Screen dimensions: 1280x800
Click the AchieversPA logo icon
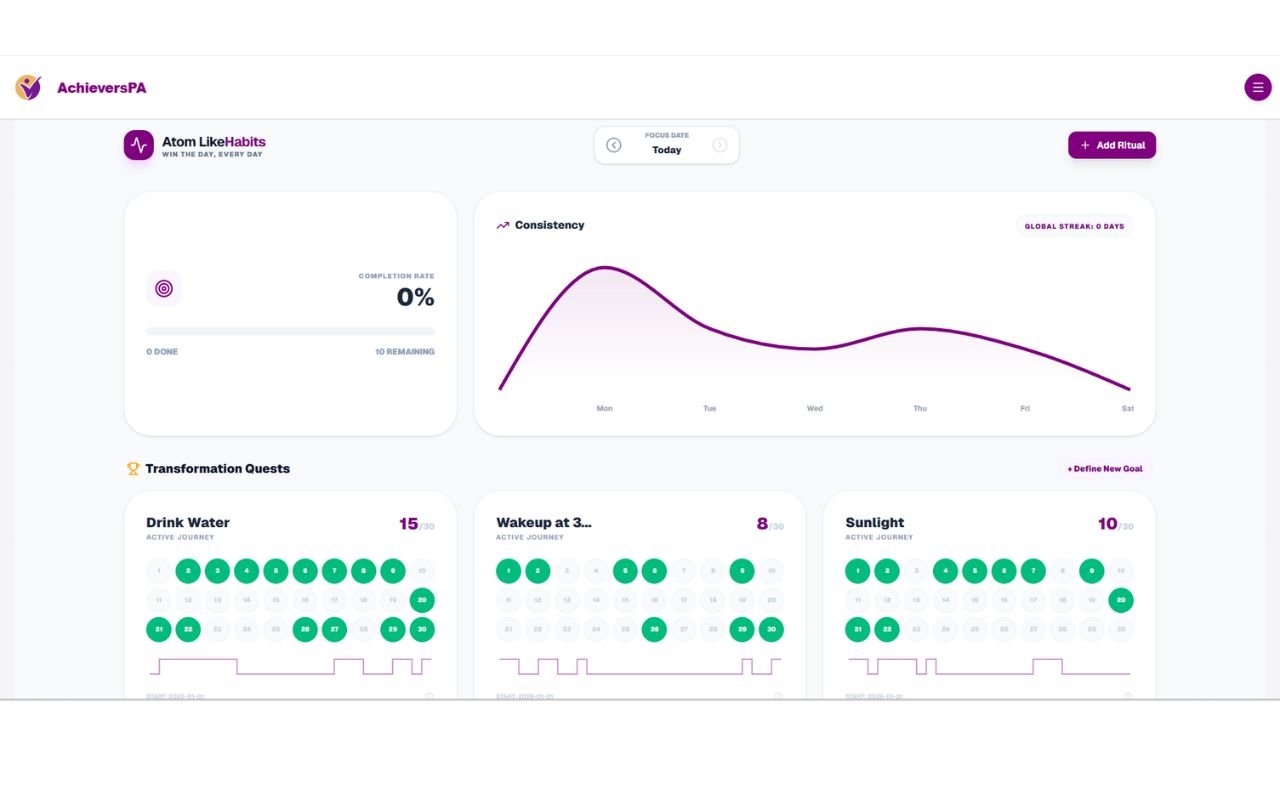(28, 87)
